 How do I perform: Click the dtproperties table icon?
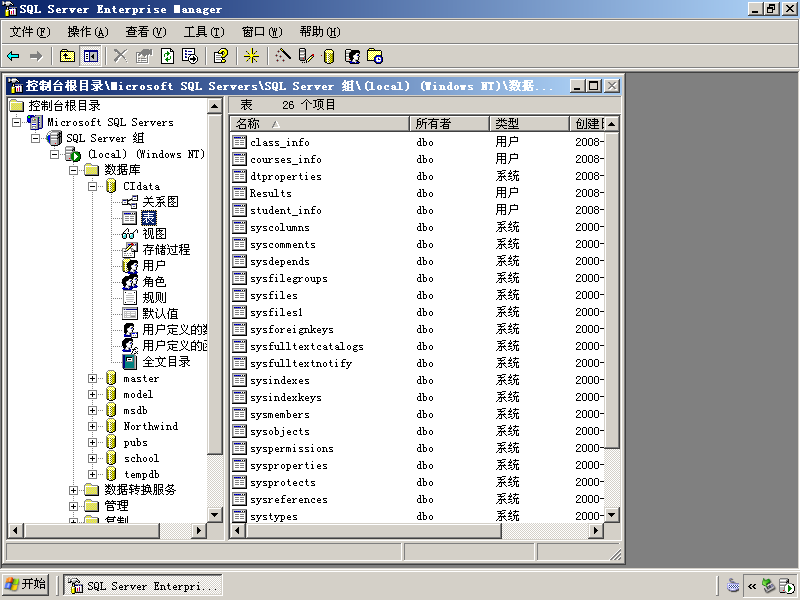239,176
